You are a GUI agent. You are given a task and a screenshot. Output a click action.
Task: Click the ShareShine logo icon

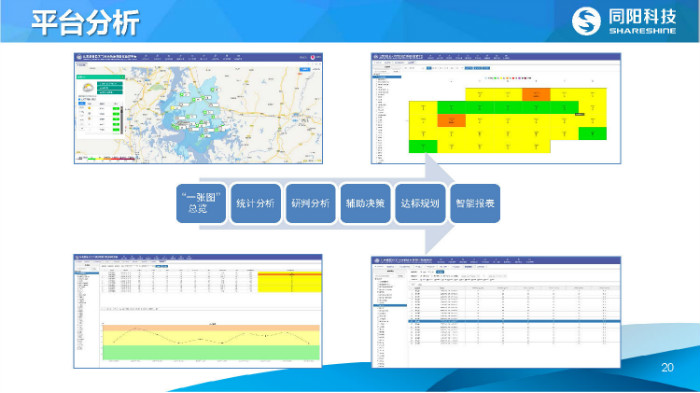pyautogui.click(x=586, y=21)
